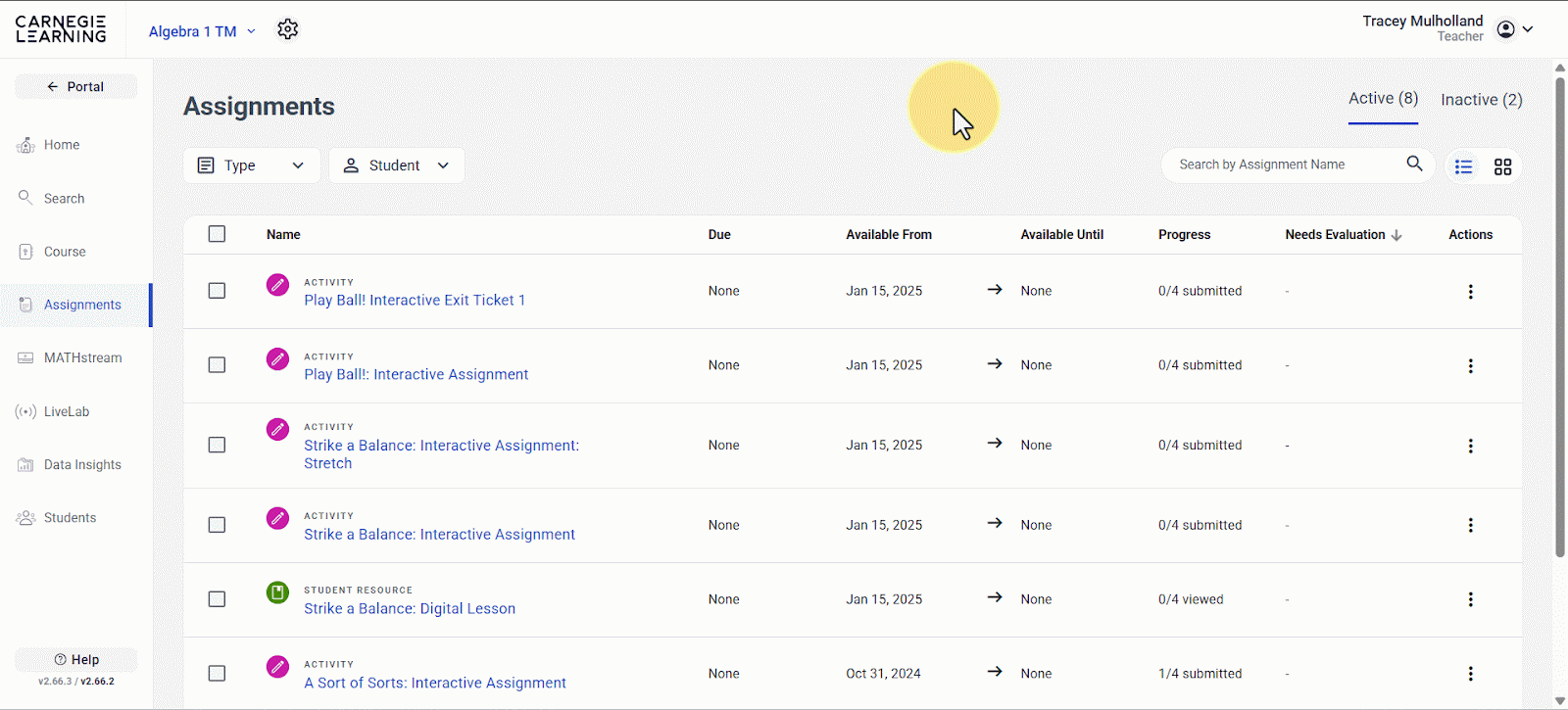
Task: Switch to the Active (8) tab
Action: click(1383, 99)
